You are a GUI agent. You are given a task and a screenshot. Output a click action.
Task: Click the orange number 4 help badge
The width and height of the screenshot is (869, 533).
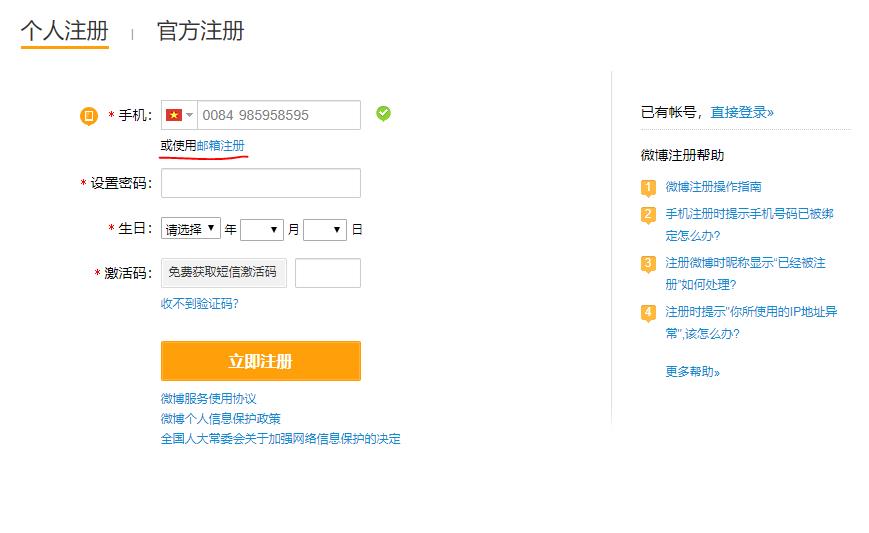click(648, 312)
